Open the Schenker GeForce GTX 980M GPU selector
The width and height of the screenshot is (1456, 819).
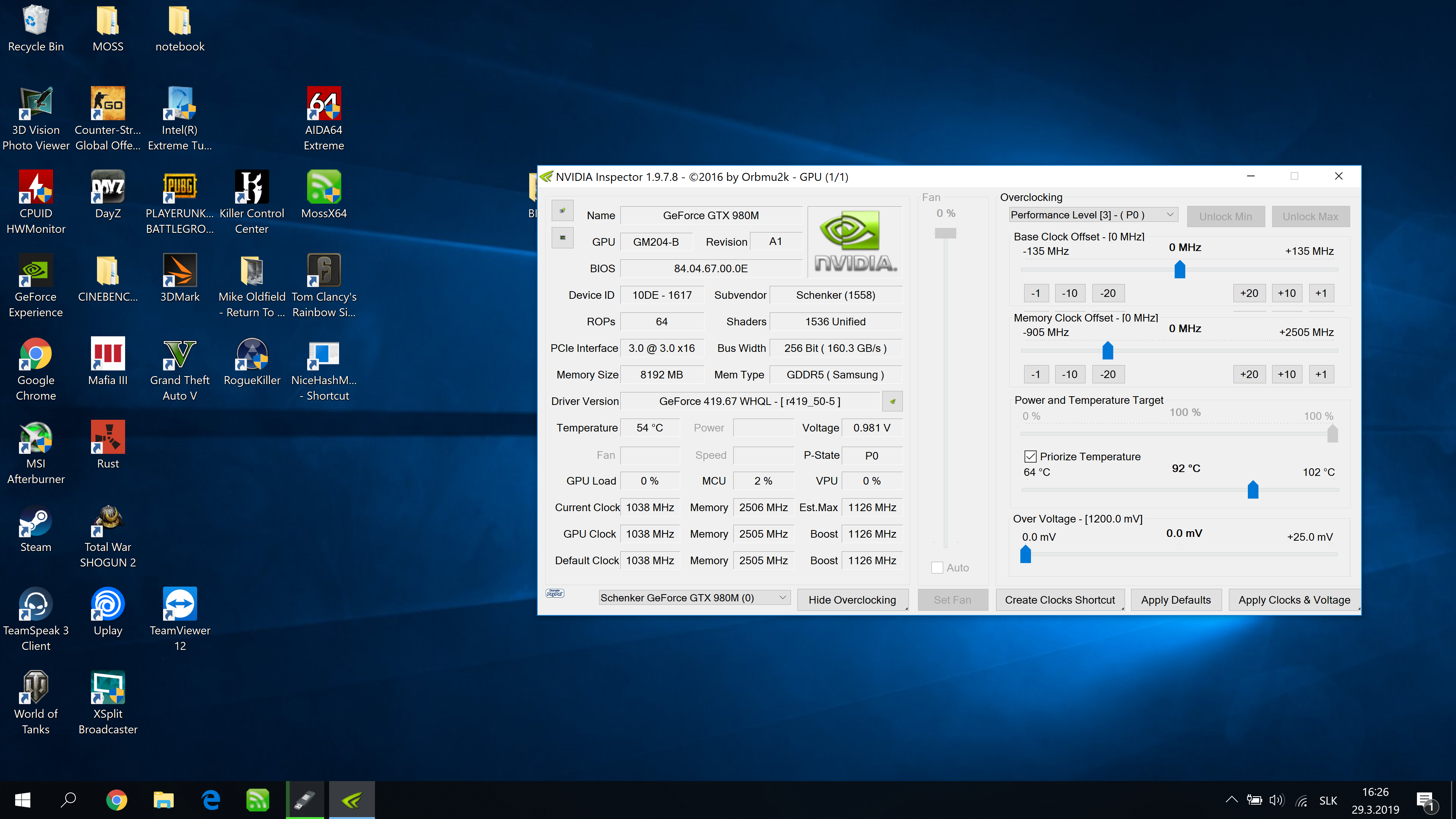694,598
